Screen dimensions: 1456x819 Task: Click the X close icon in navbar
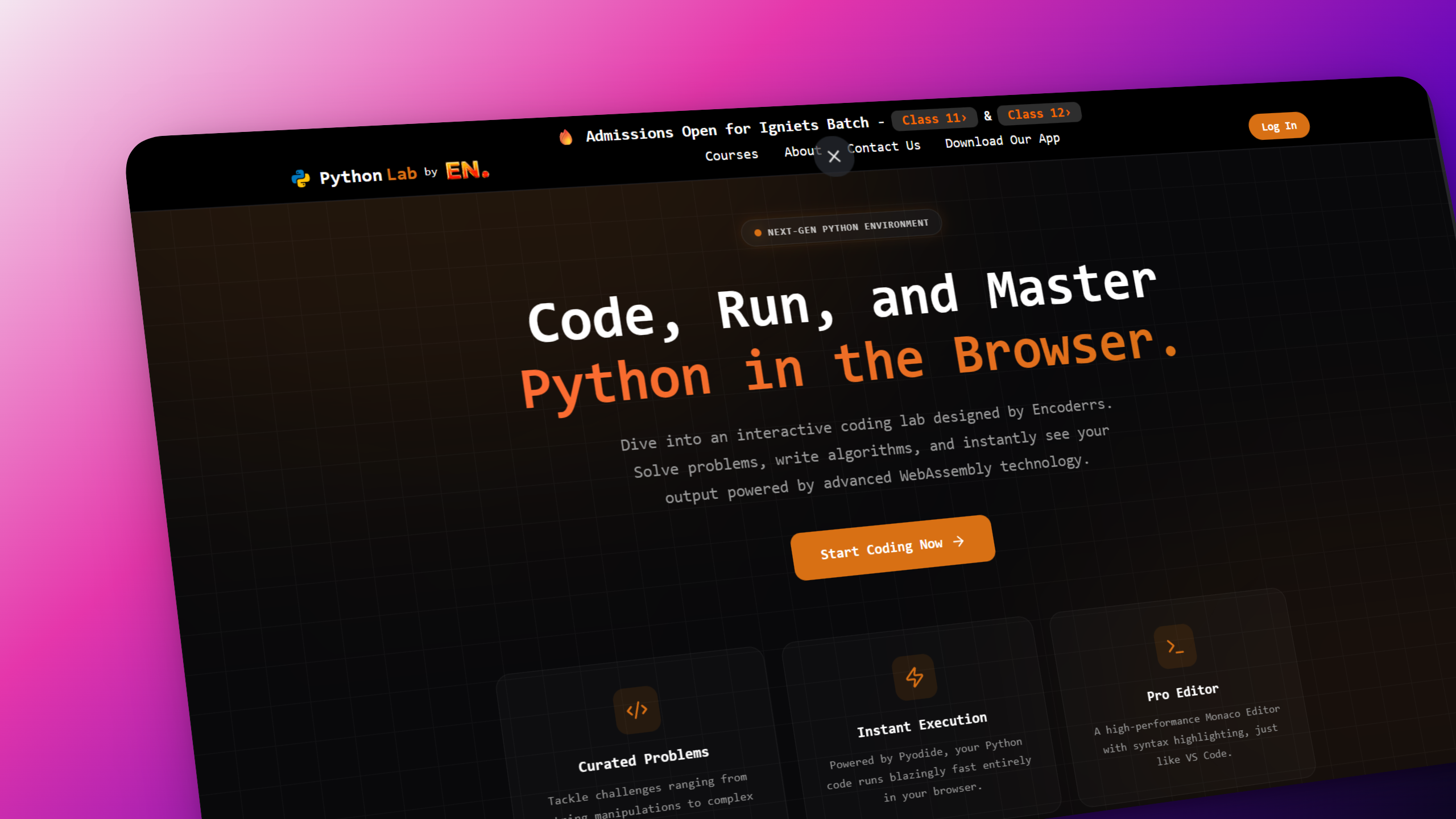[834, 156]
